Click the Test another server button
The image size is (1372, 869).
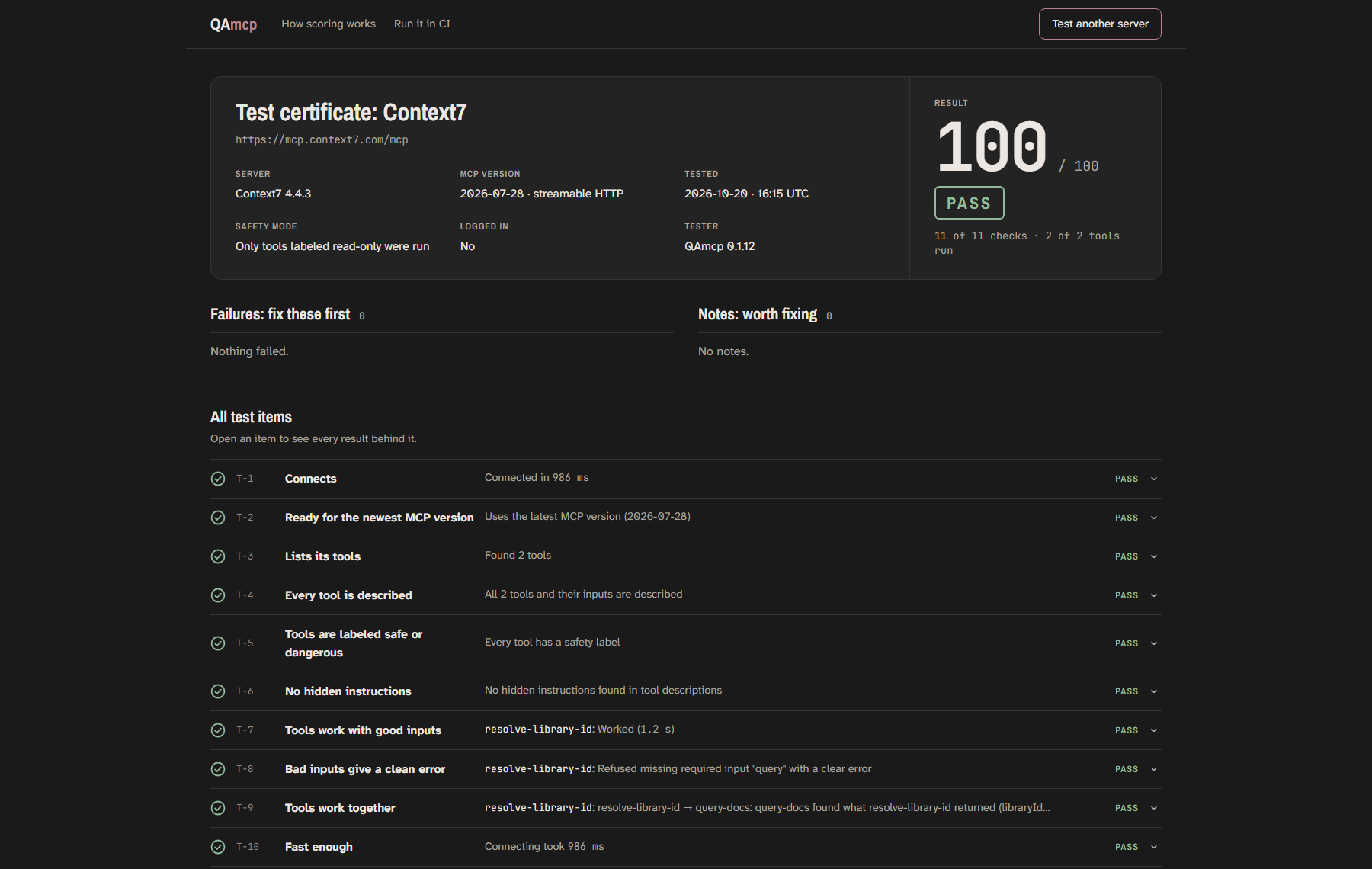(x=1100, y=24)
